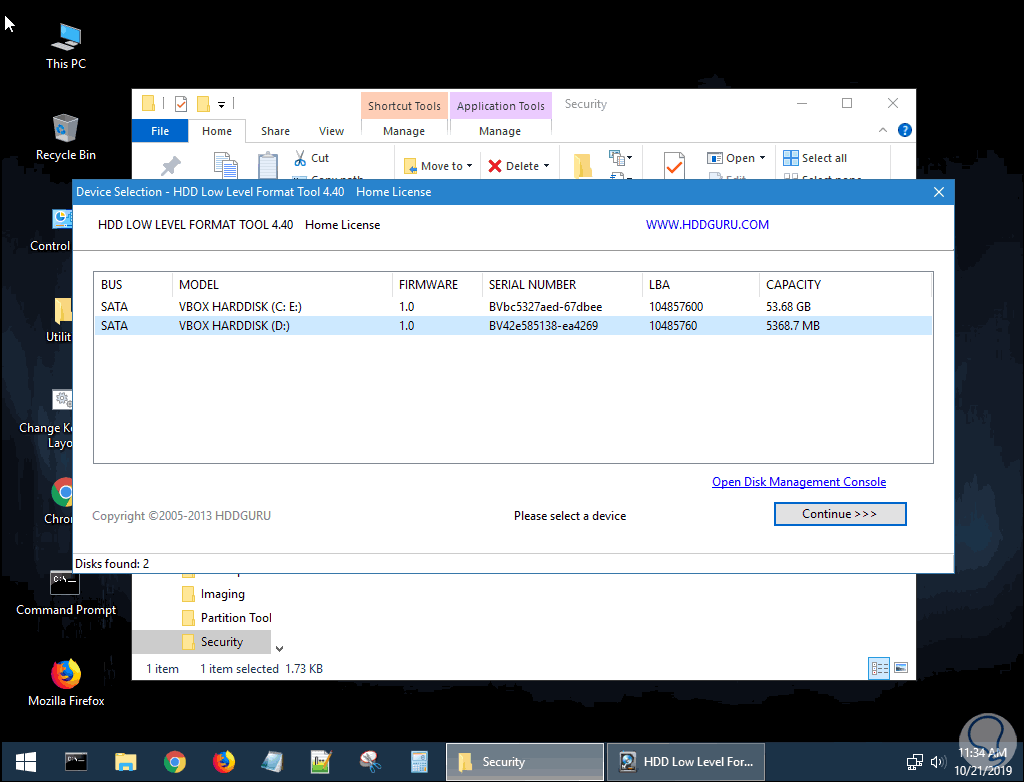The image size is (1024, 782).
Task: Switch to Security window in taskbar
Action: [x=525, y=762]
